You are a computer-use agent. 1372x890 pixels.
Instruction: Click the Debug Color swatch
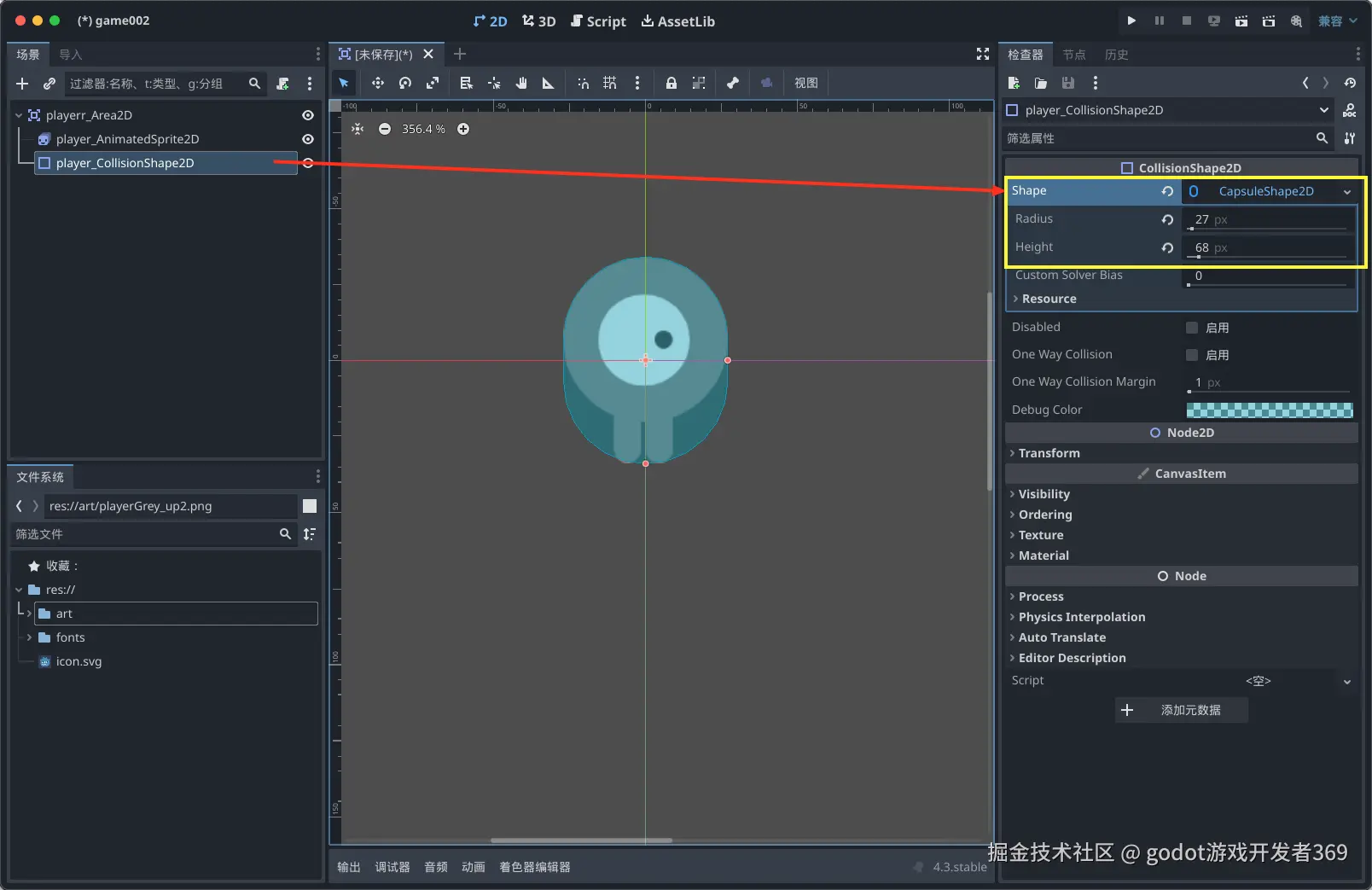click(x=1269, y=410)
